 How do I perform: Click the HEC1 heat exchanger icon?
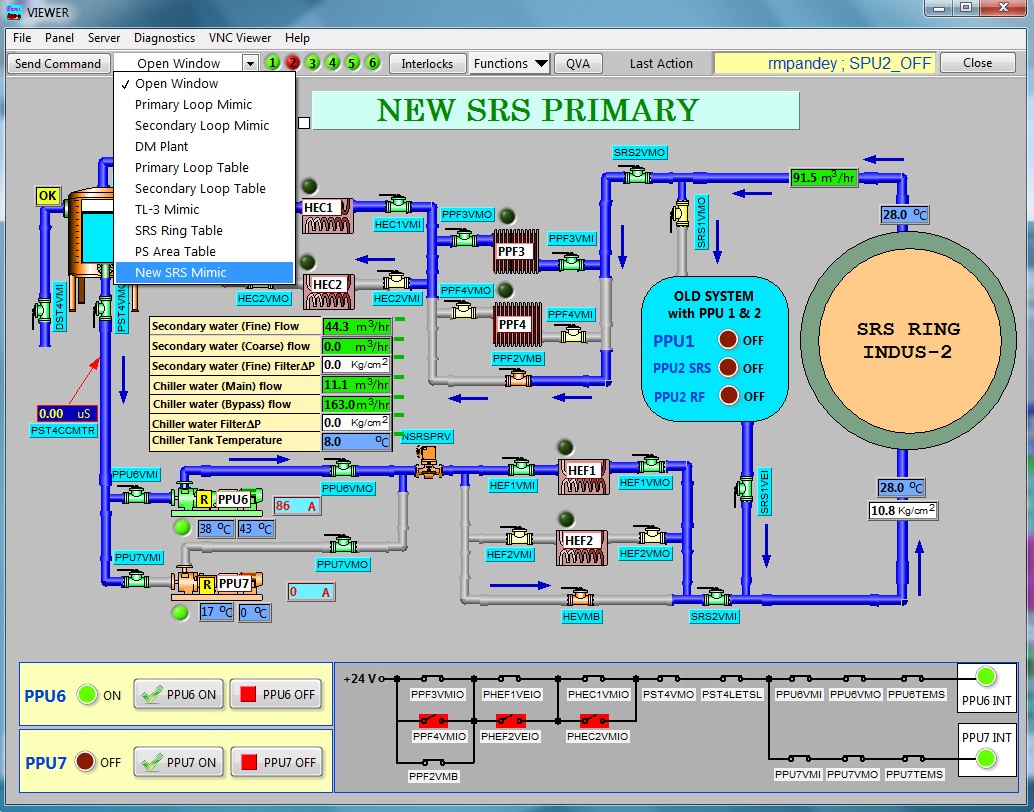pos(328,215)
